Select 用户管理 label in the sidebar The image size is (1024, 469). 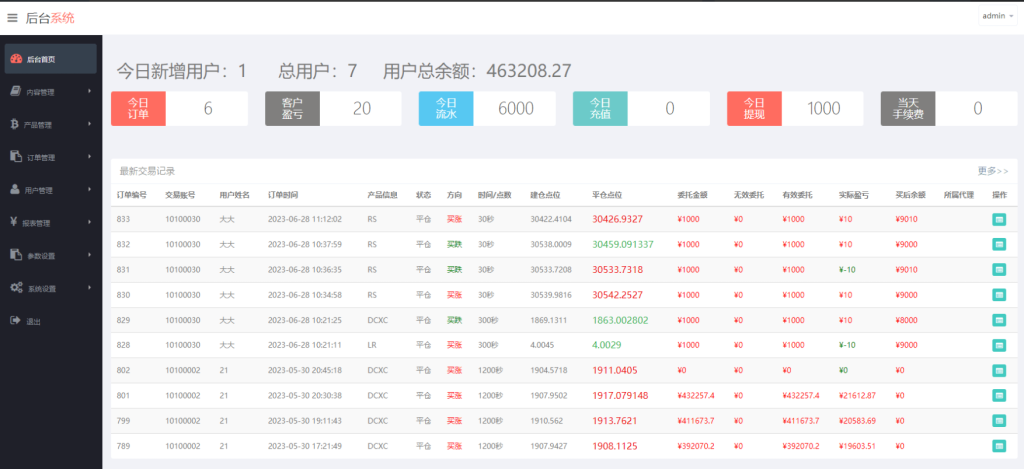tap(39, 190)
